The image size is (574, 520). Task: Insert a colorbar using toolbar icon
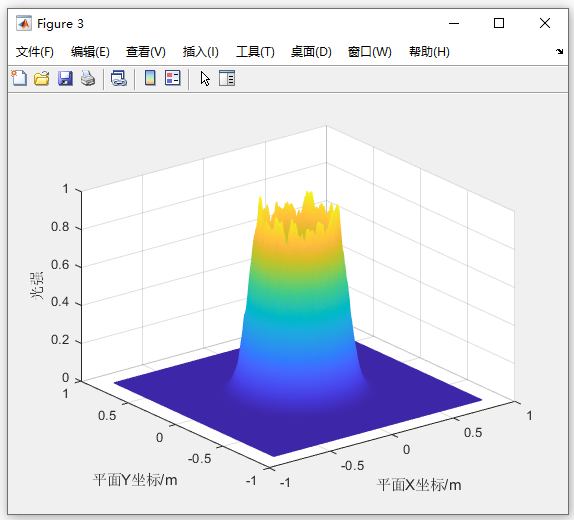pos(150,78)
